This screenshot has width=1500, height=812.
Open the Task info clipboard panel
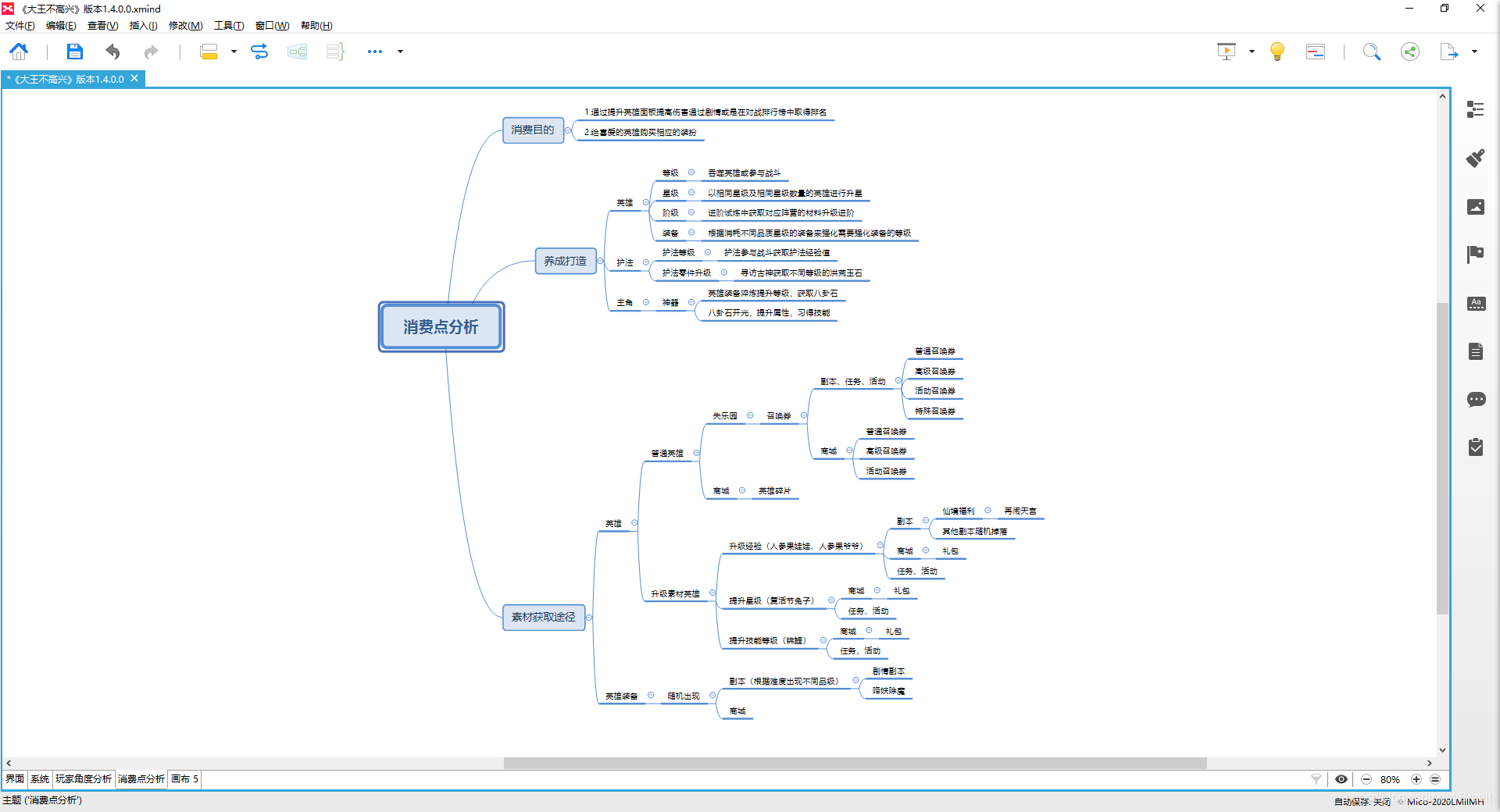[x=1475, y=447]
